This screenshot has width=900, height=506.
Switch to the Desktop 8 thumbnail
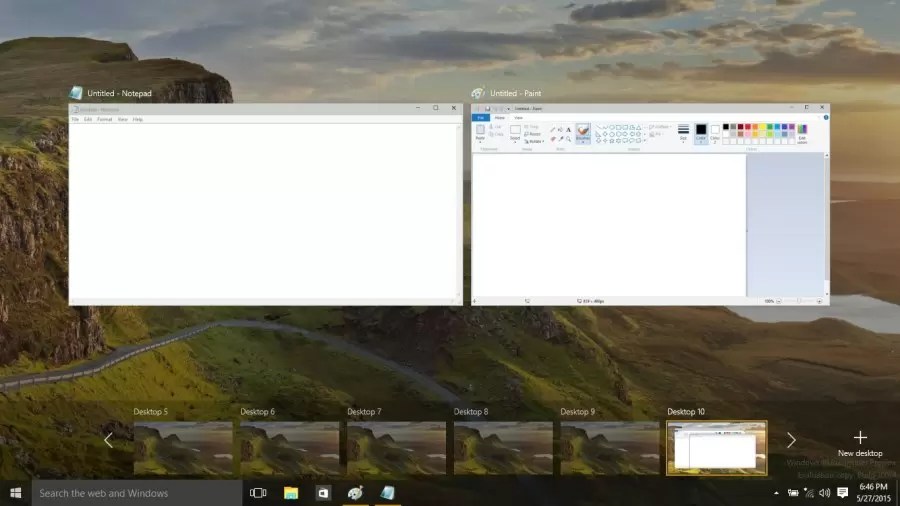pos(503,448)
